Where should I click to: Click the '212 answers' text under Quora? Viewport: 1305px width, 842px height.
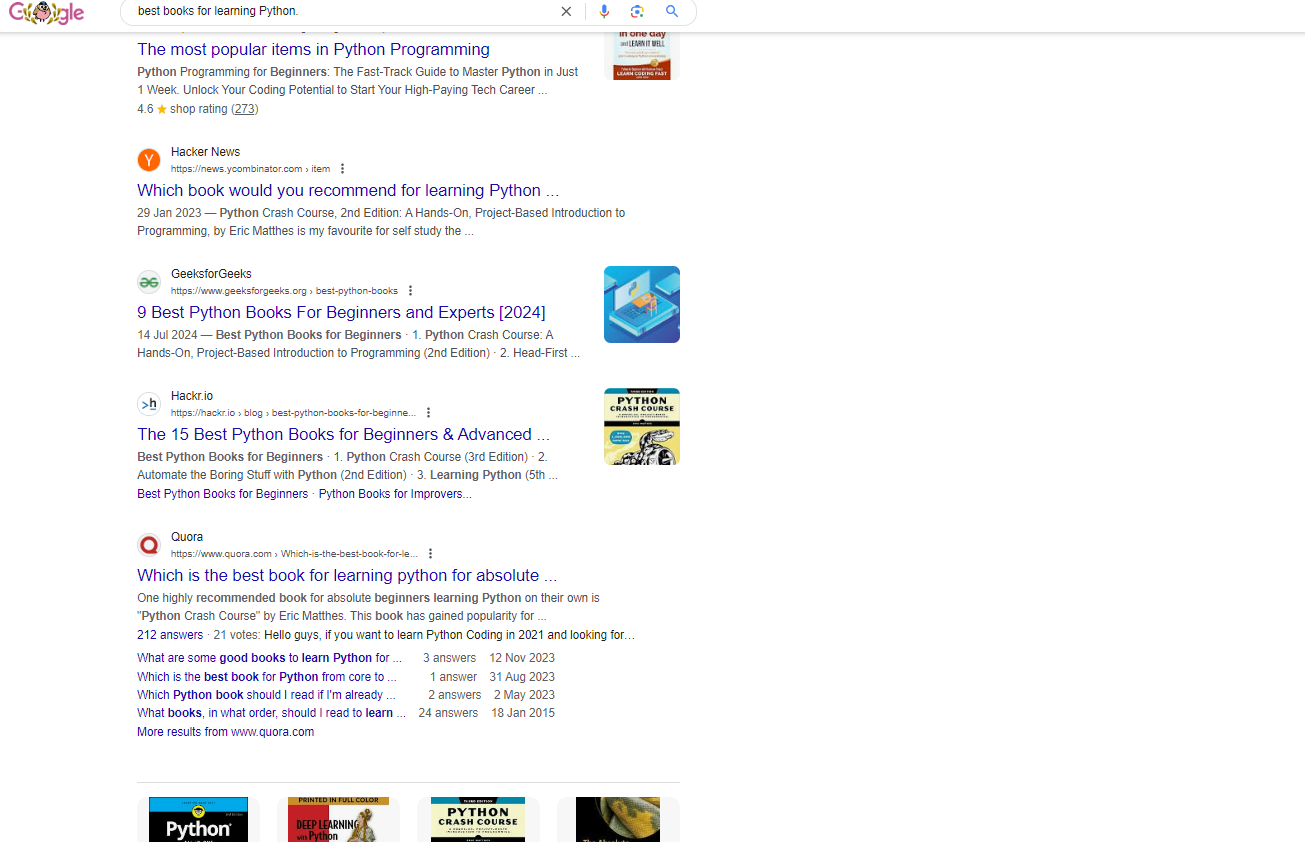pos(170,635)
